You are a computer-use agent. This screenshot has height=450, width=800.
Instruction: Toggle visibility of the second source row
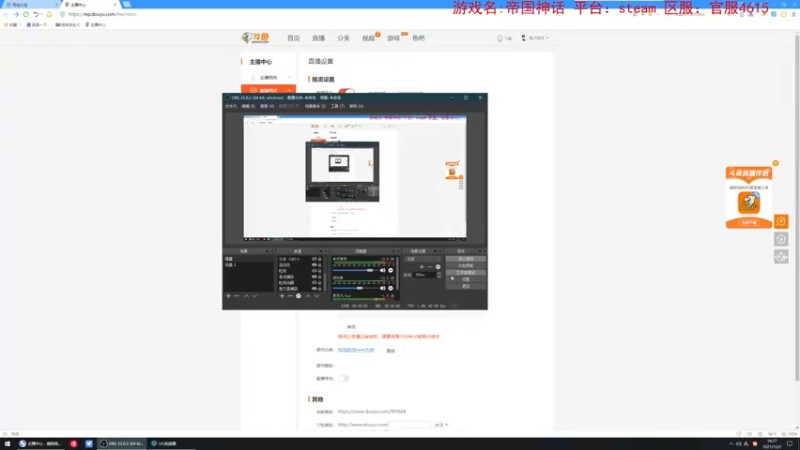(x=314, y=265)
